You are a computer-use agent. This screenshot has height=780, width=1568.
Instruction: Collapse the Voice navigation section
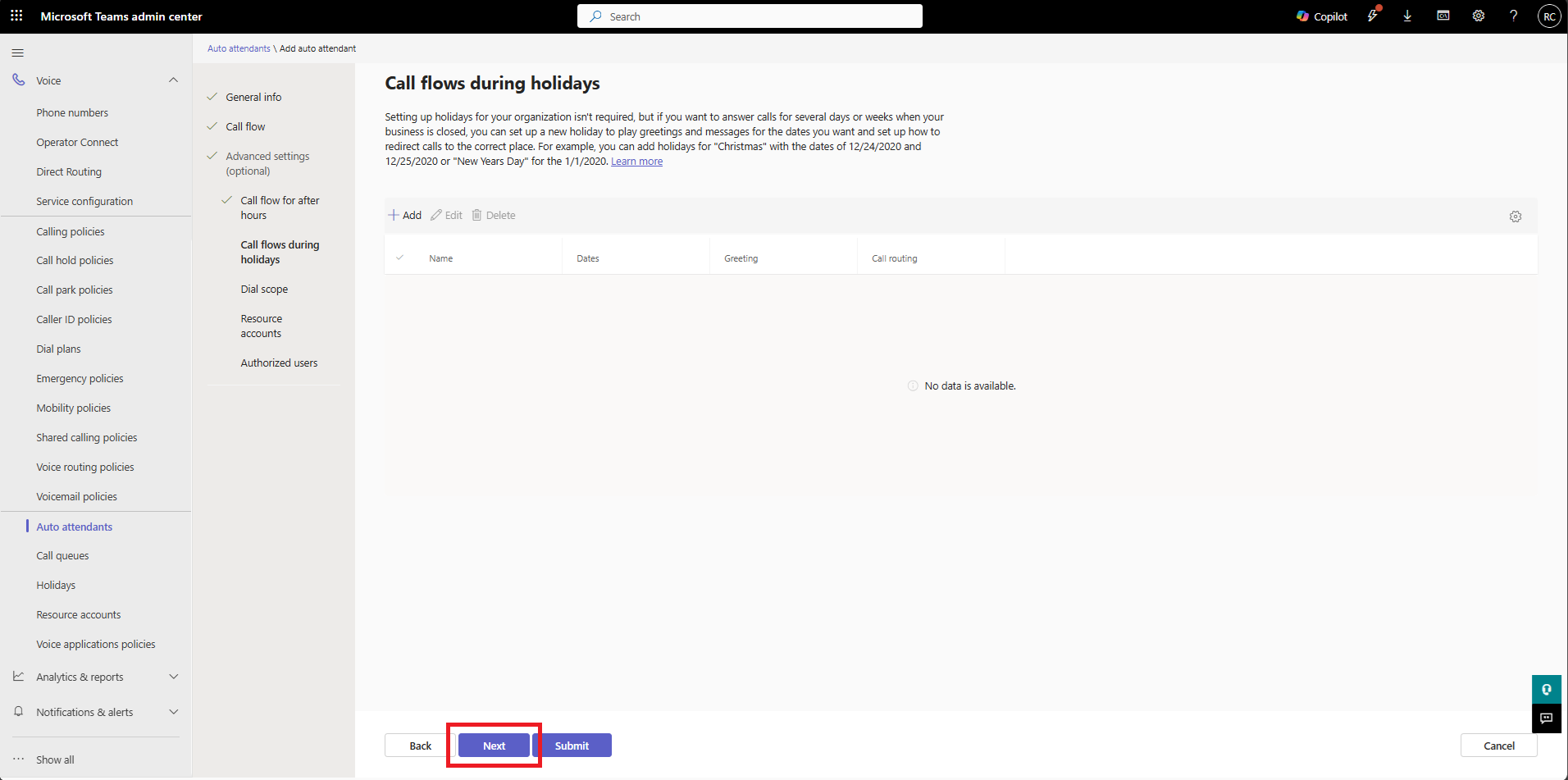point(173,80)
